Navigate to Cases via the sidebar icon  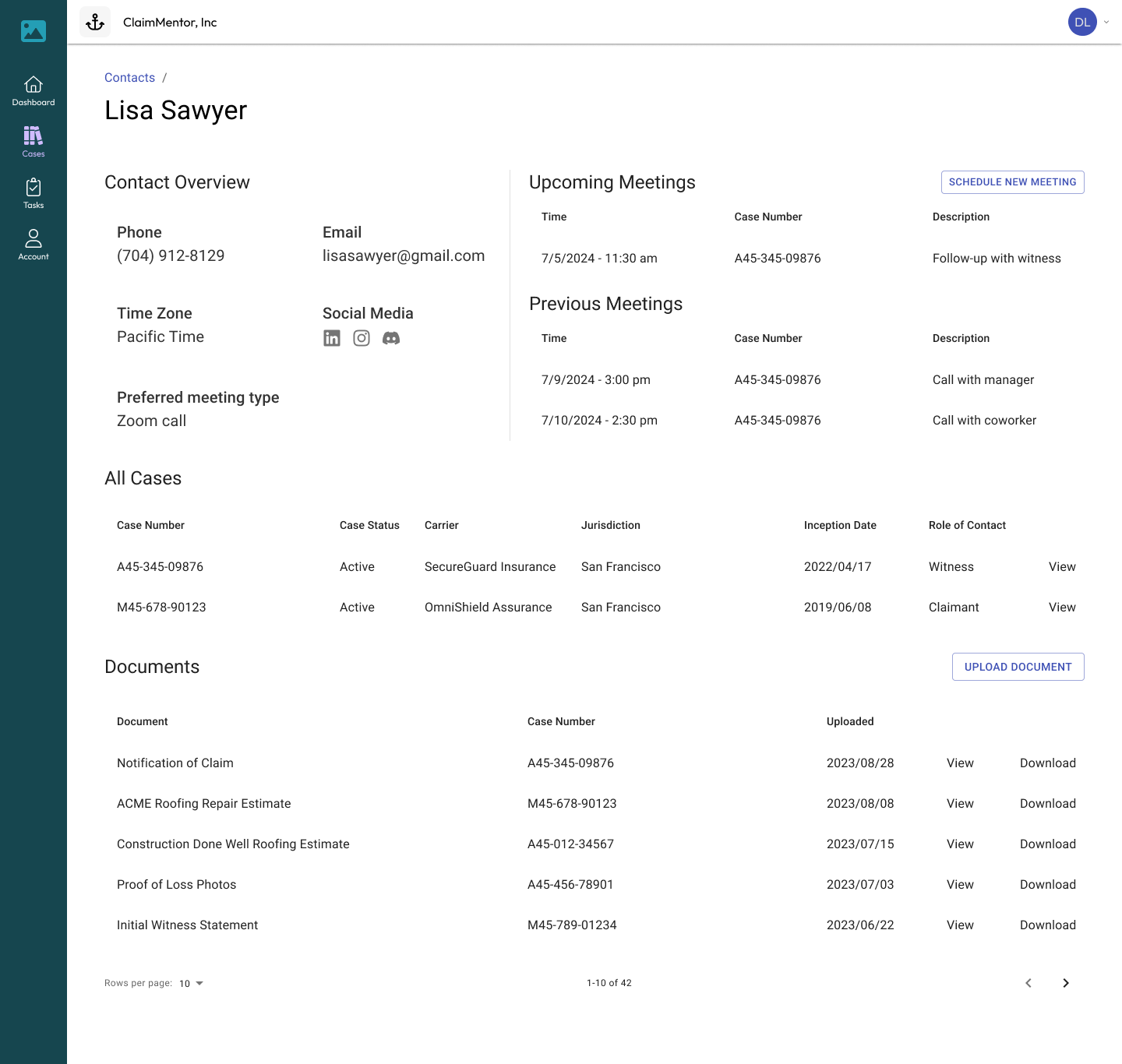point(33,140)
